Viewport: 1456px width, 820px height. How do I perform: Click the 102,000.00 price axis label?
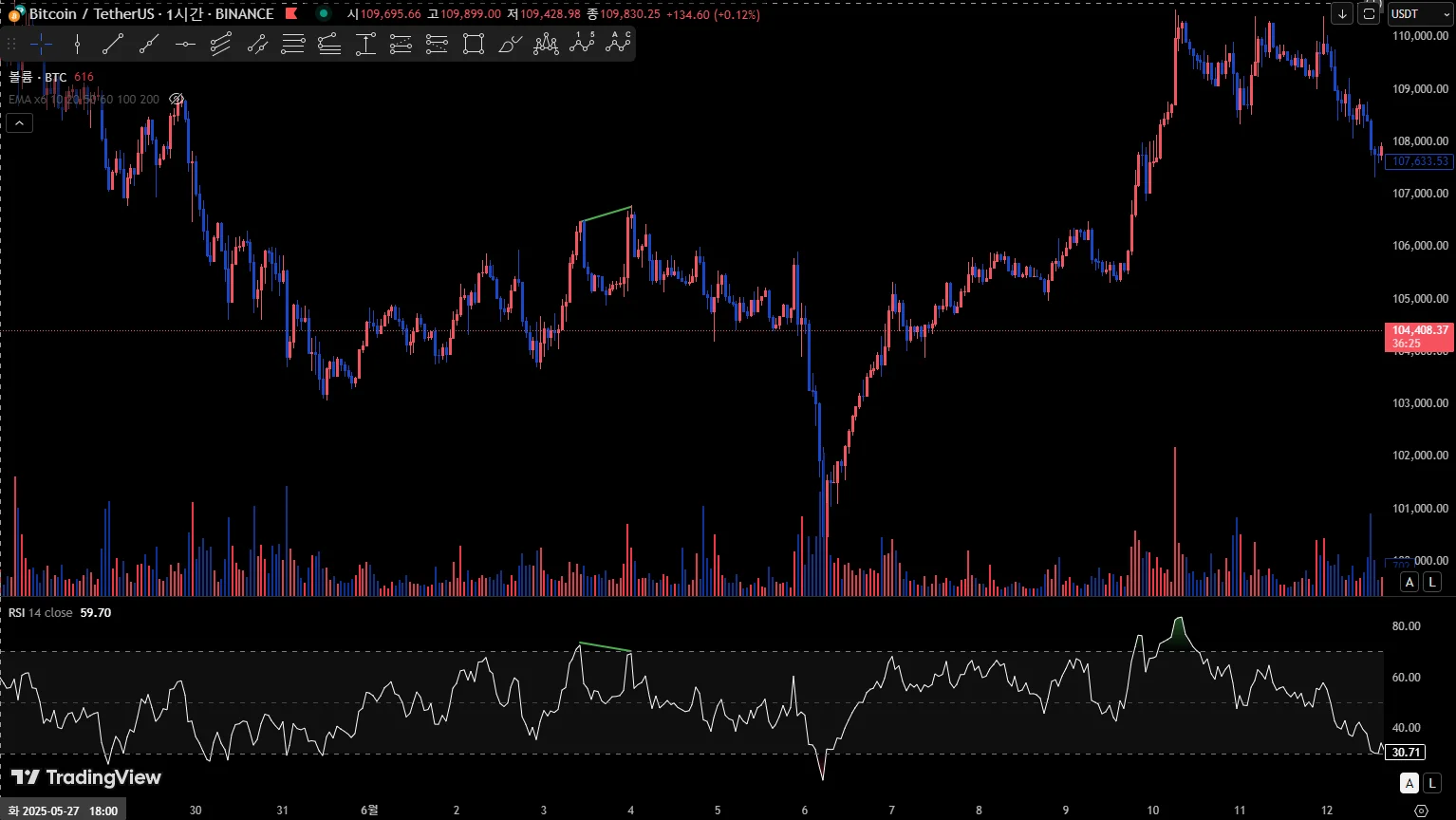click(1421, 456)
